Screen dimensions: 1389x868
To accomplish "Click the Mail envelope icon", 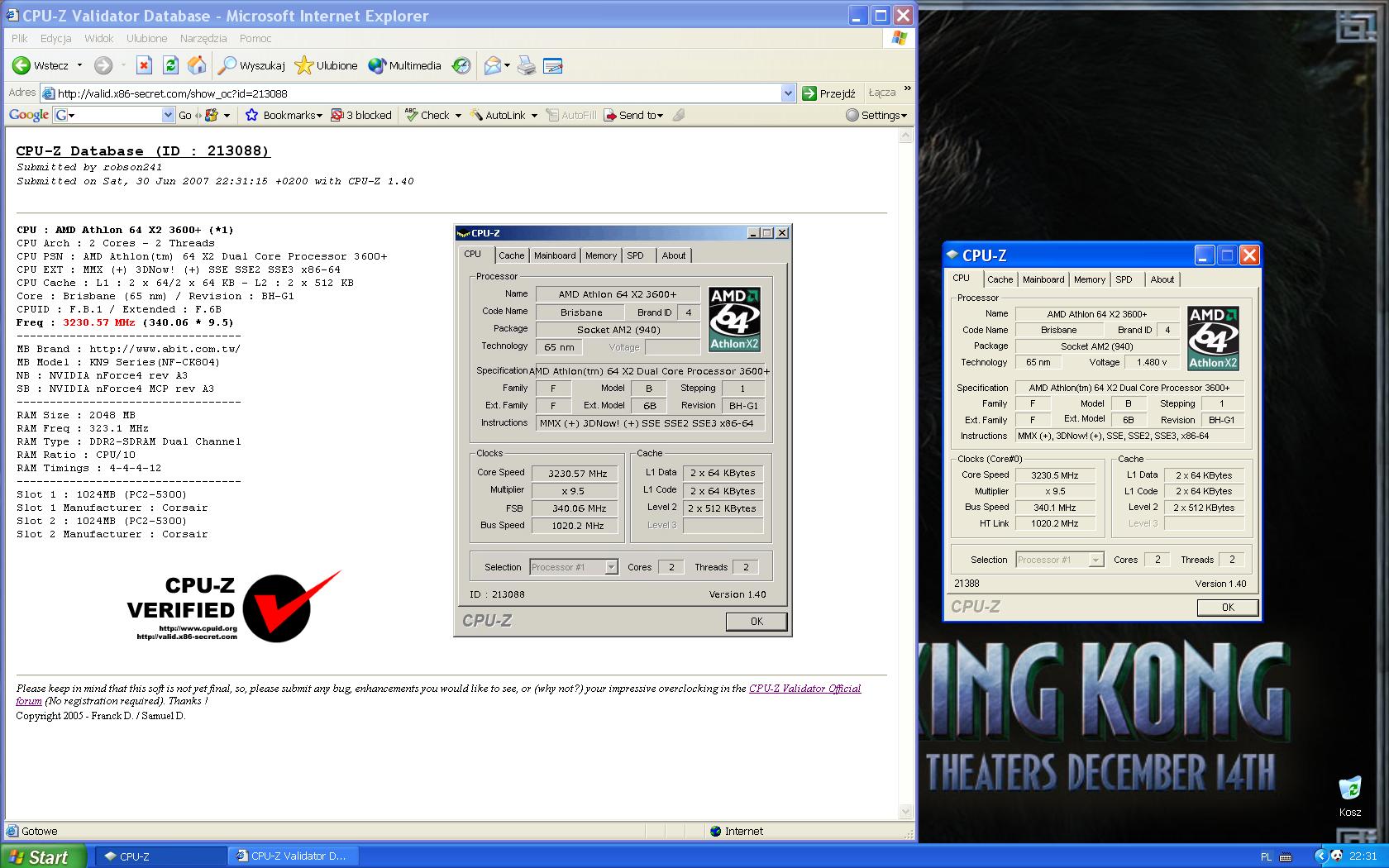I will point(493,65).
